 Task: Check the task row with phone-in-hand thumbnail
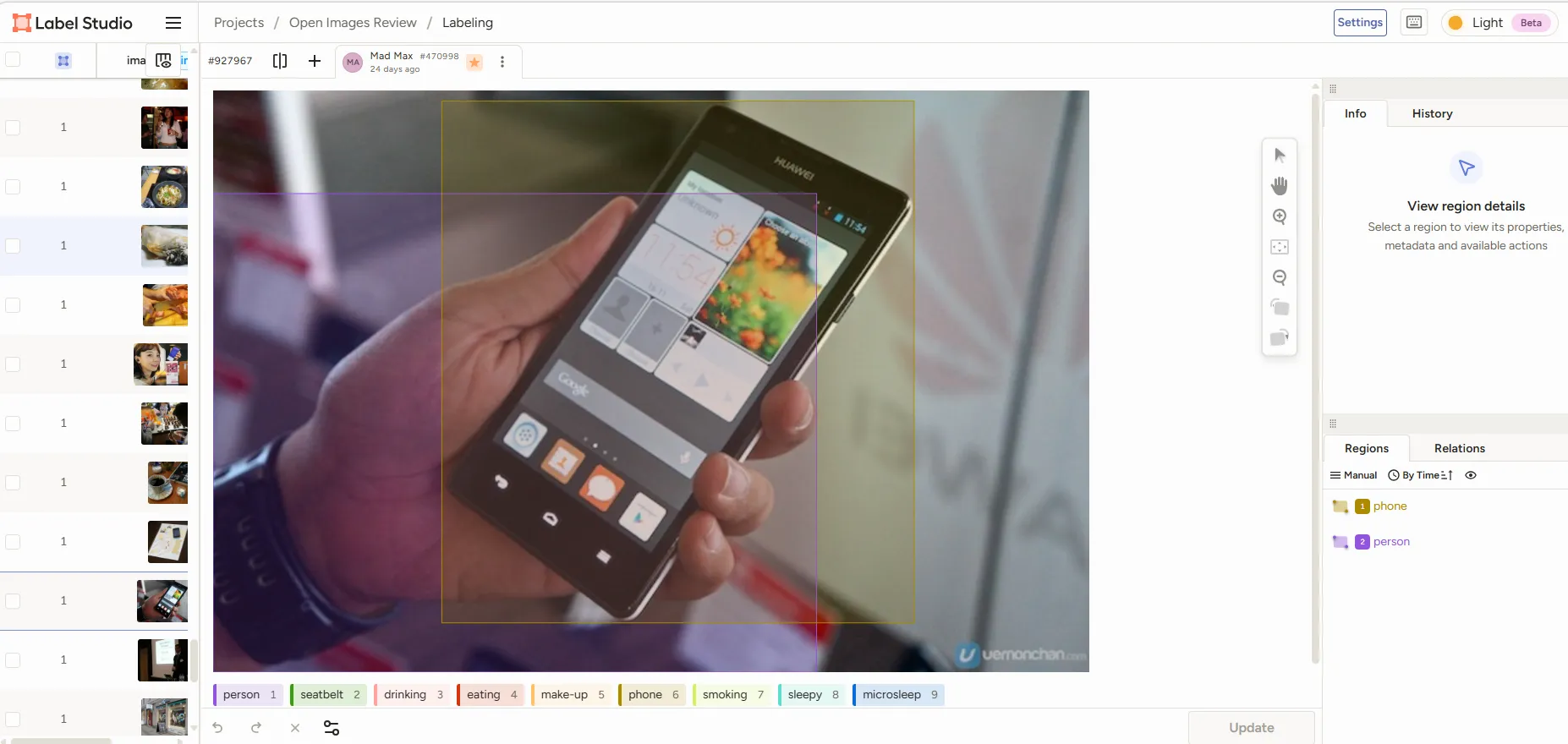click(13, 600)
